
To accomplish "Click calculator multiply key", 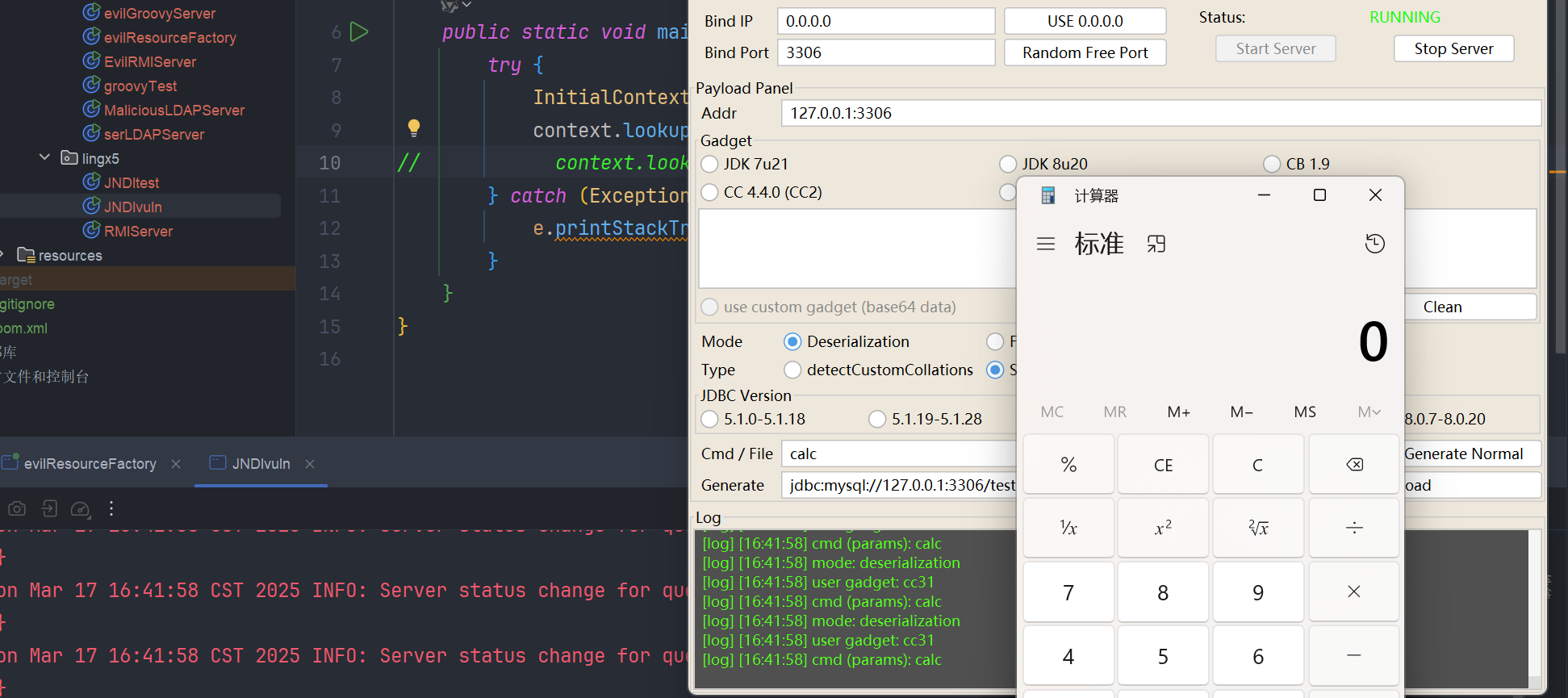I will (x=1354, y=592).
